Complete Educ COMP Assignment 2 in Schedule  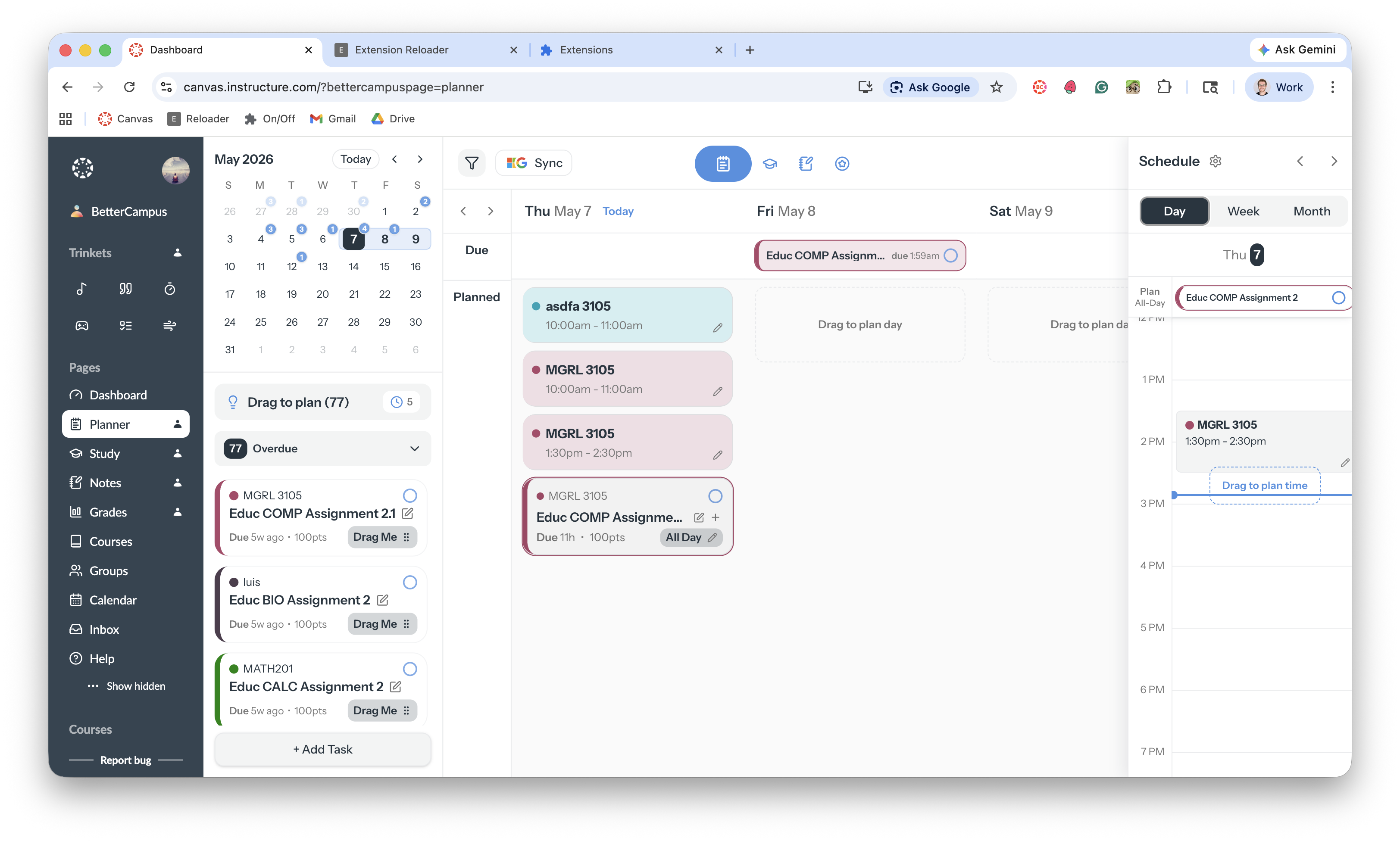(x=1338, y=298)
